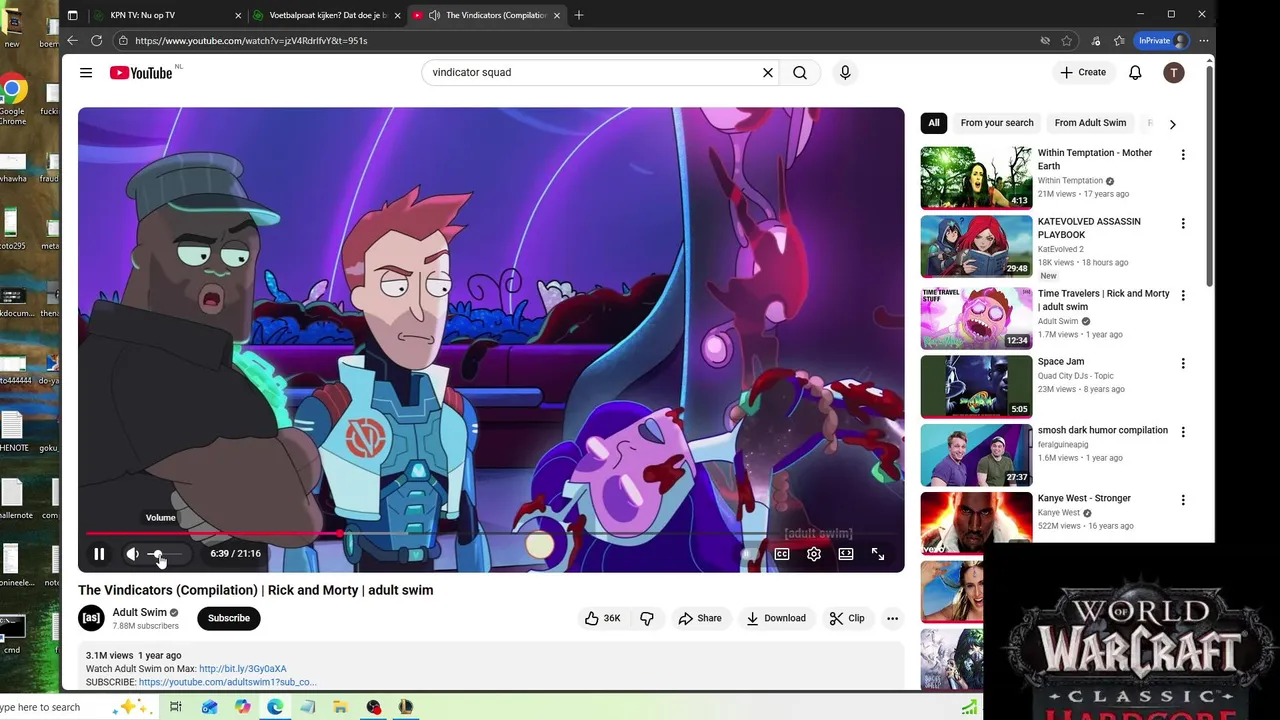Like the video (36K thumbs up)

(x=603, y=618)
